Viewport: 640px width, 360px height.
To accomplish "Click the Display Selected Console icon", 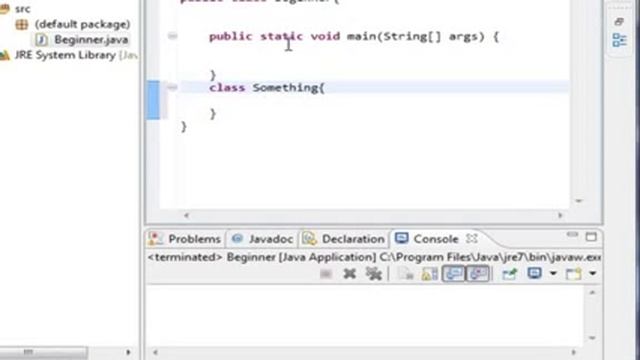I will point(534,273).
